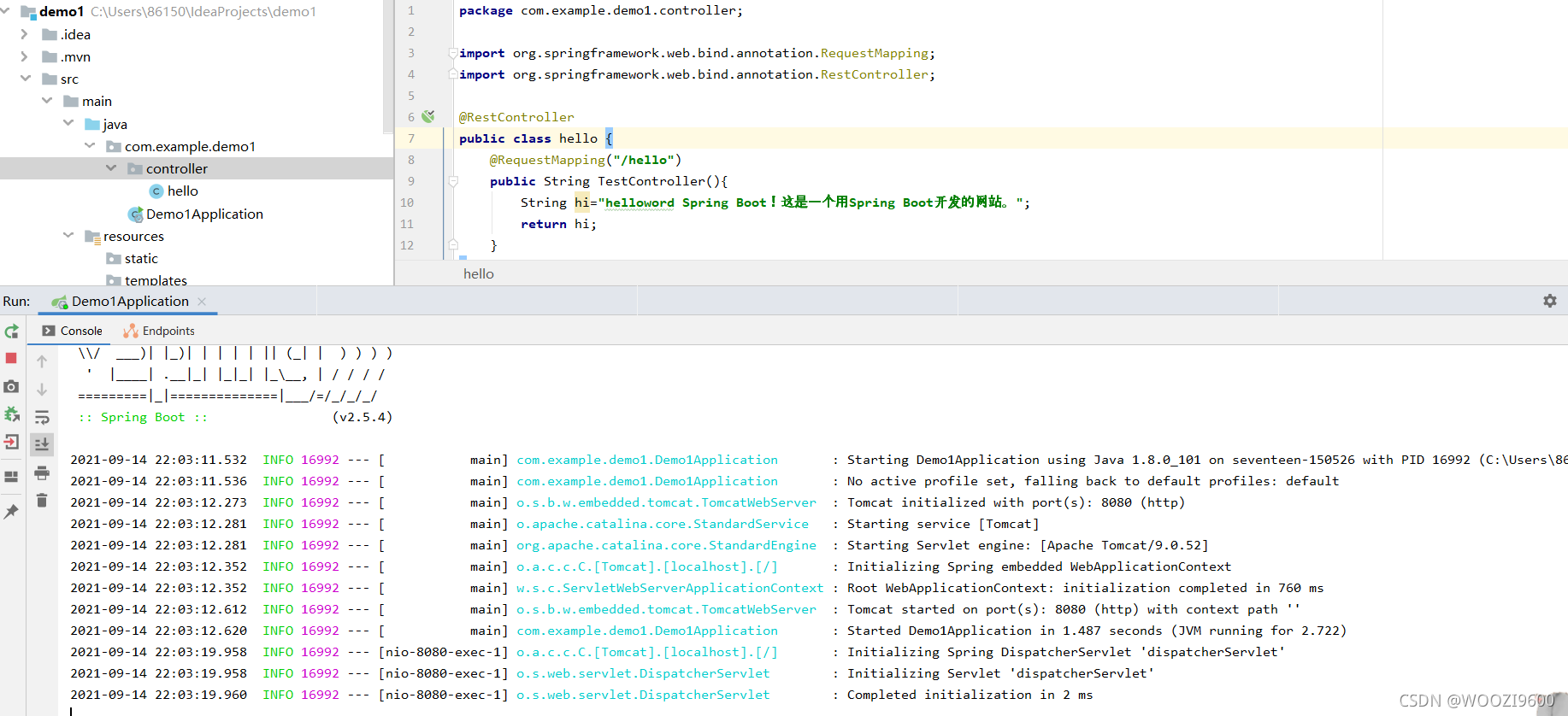Image resolution: width=1568 pixels, height=716 pixels.
Task: Switch to the Endpoints tab
Action: tap(159, 331)
